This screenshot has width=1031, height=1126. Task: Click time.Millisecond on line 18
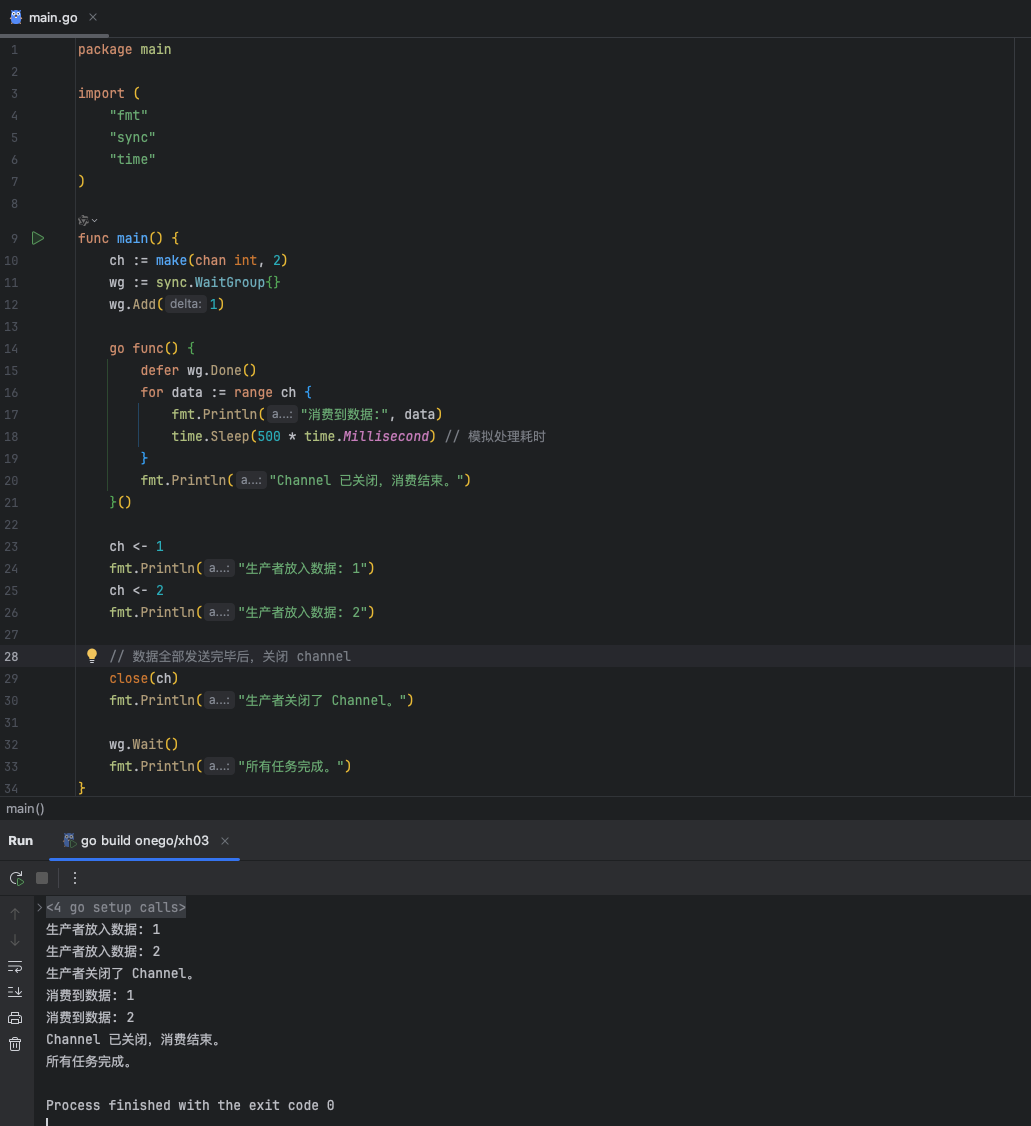(x=367, y=437)
